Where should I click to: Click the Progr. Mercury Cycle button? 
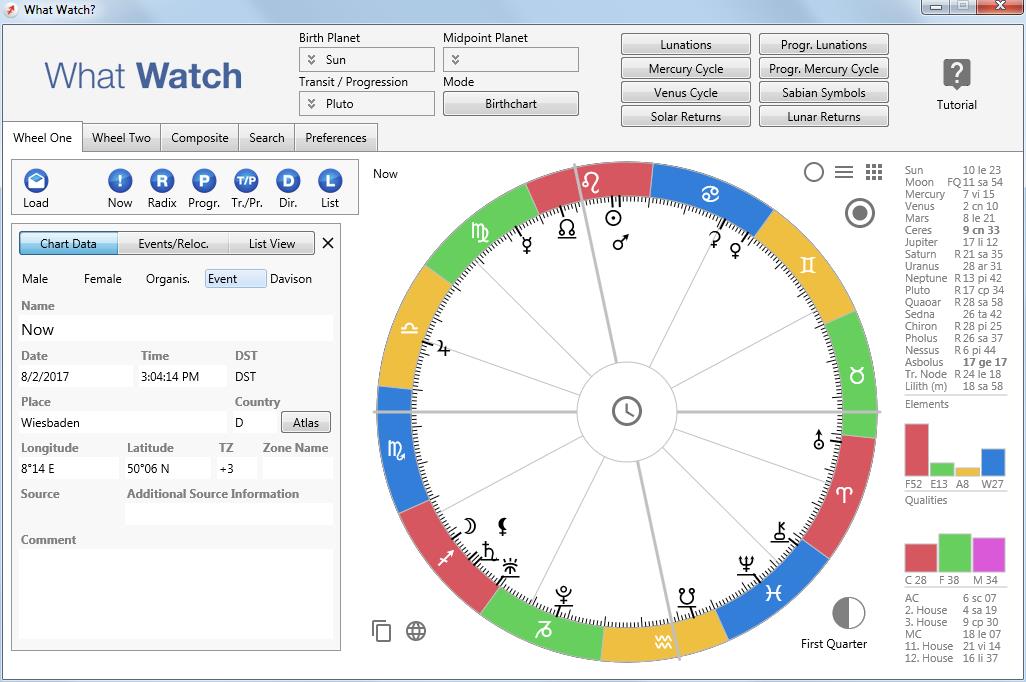(824, 69)
